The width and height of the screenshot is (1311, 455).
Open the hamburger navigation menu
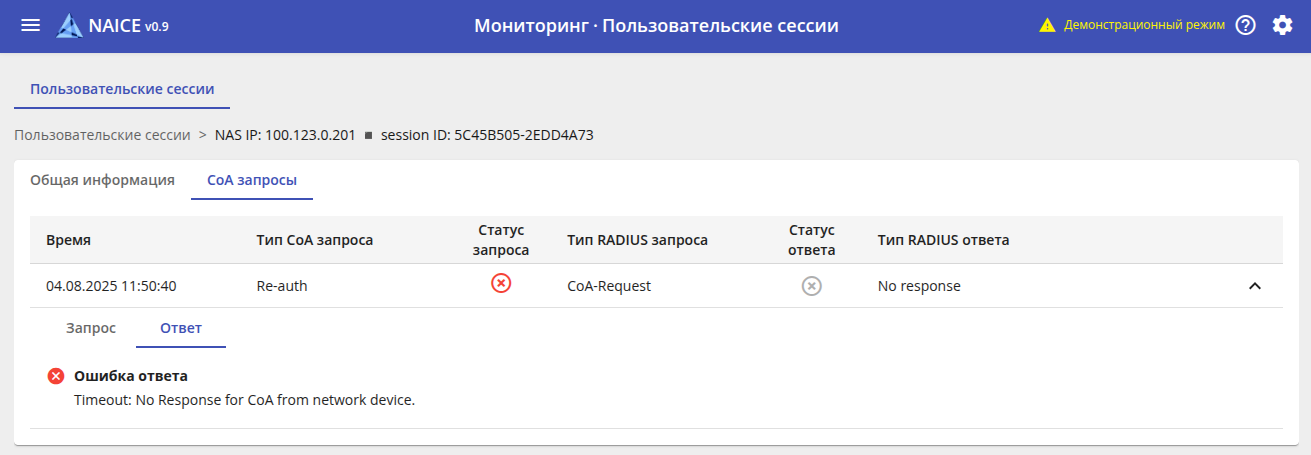[31, 26]
